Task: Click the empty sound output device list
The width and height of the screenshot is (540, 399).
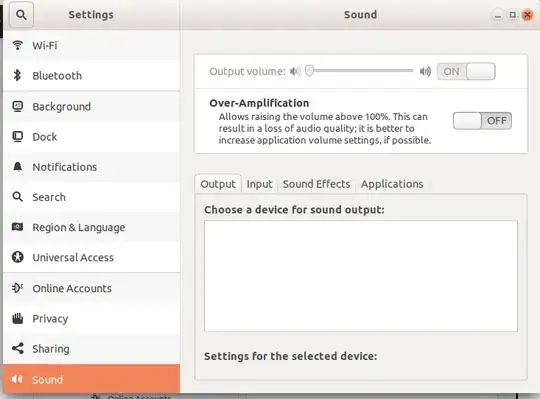Action: point(361,276)
